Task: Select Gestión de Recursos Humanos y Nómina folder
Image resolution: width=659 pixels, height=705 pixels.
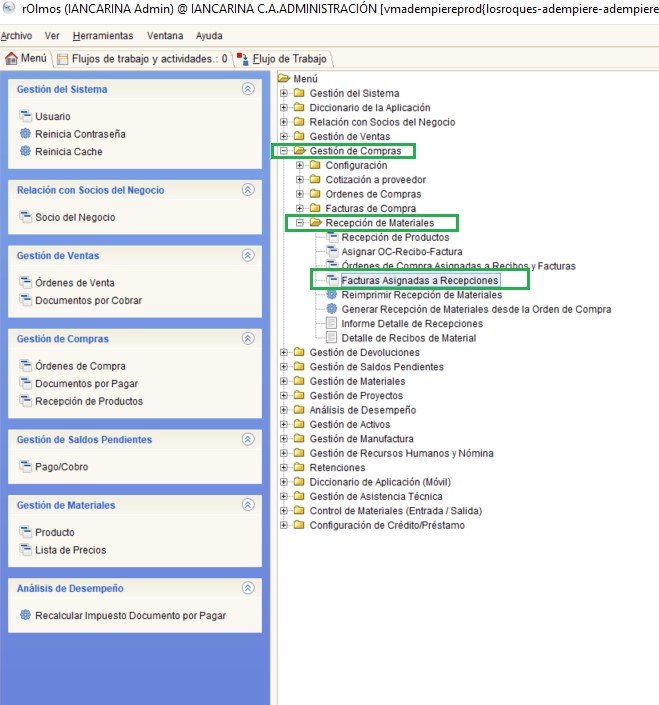Action: coord(401,453)
